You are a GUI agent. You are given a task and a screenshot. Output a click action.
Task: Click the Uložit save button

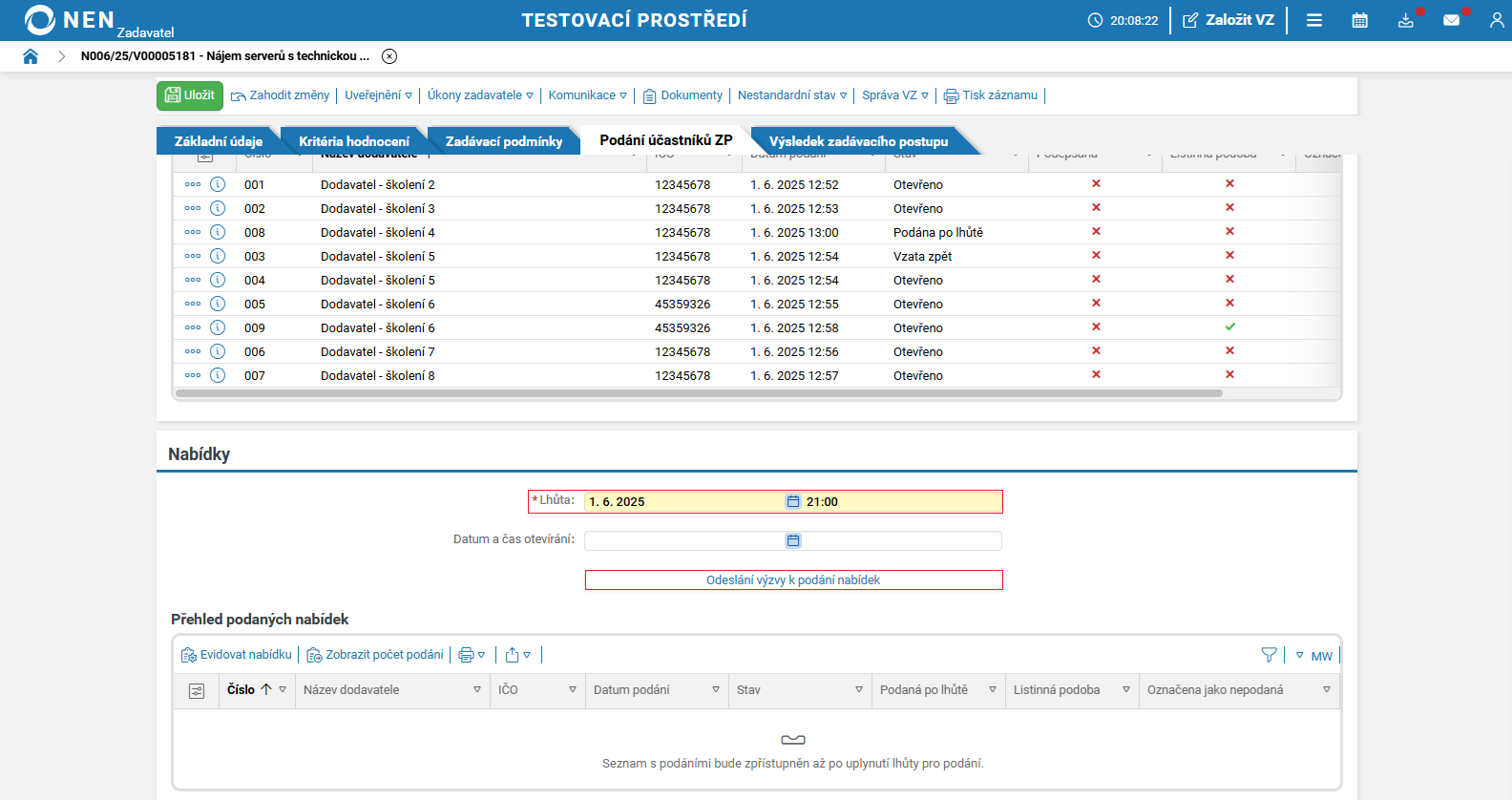(x=190, y=95)
